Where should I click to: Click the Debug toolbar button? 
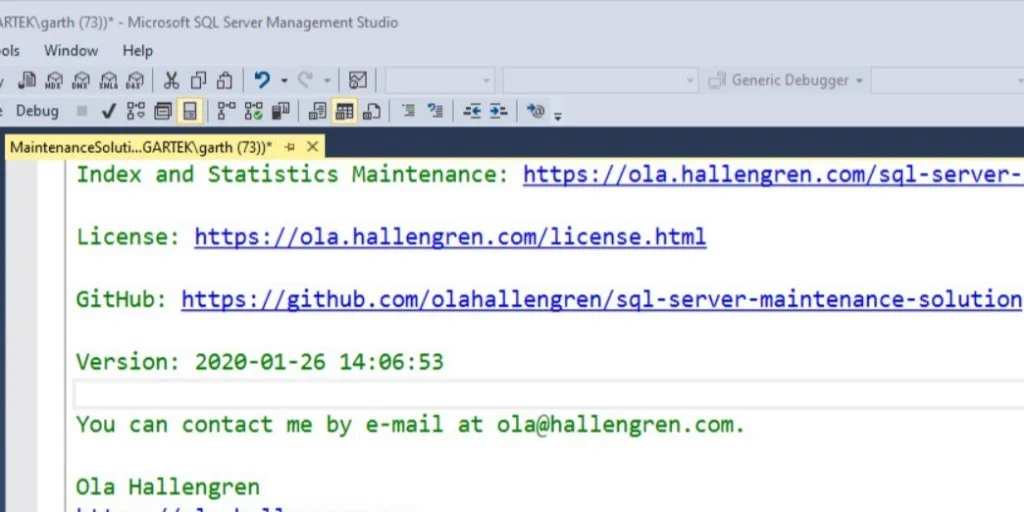pos(37,111)
